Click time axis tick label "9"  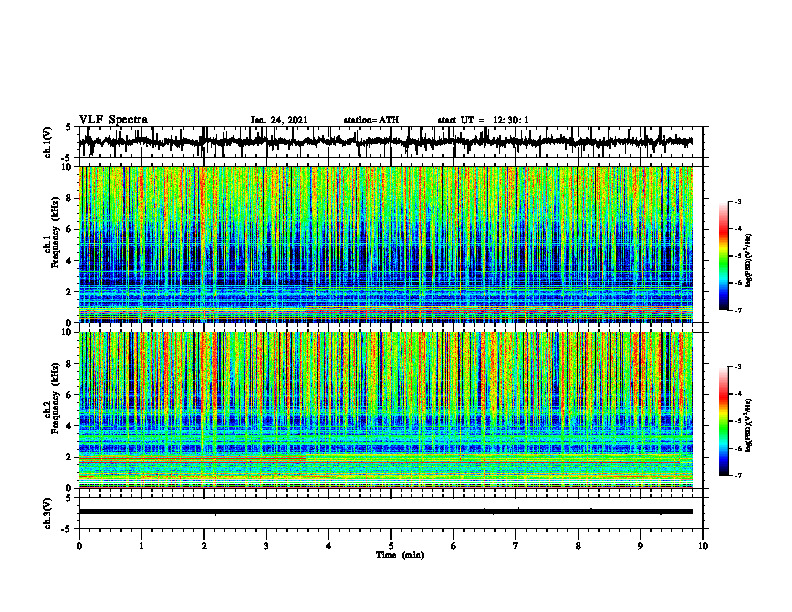(640, 546)
